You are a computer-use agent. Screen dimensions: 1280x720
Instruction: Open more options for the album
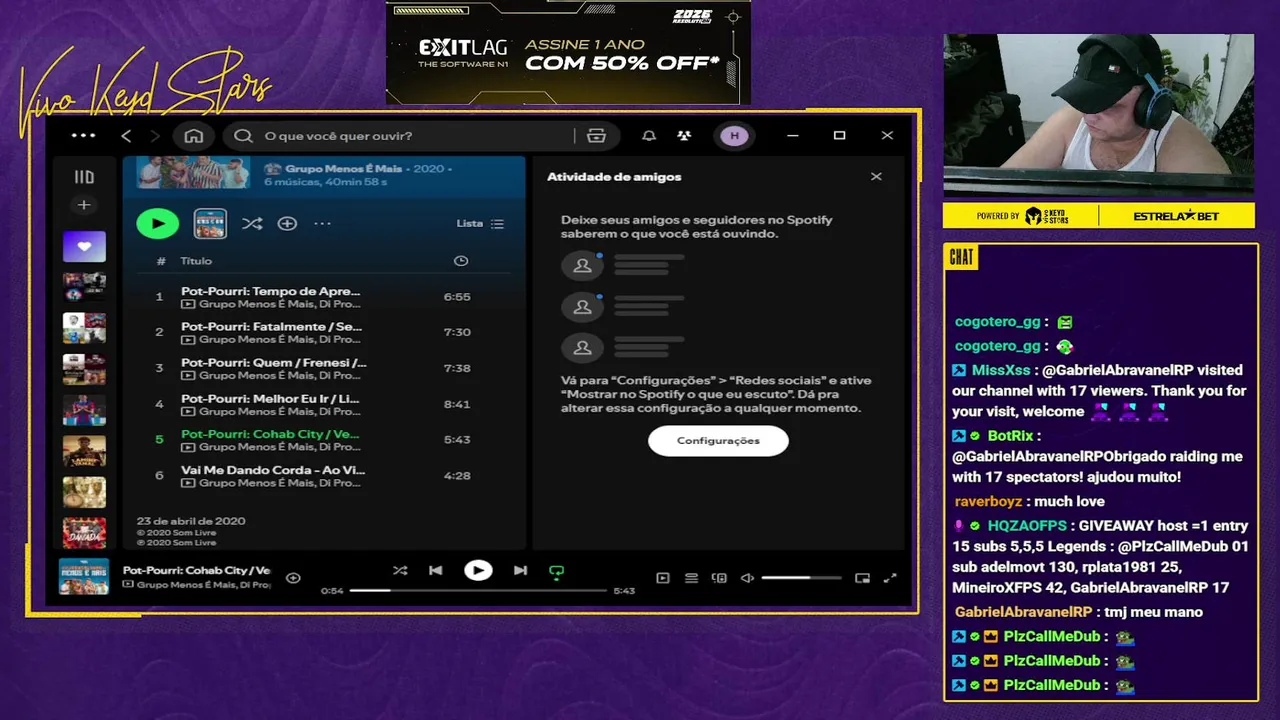point(322,224)
